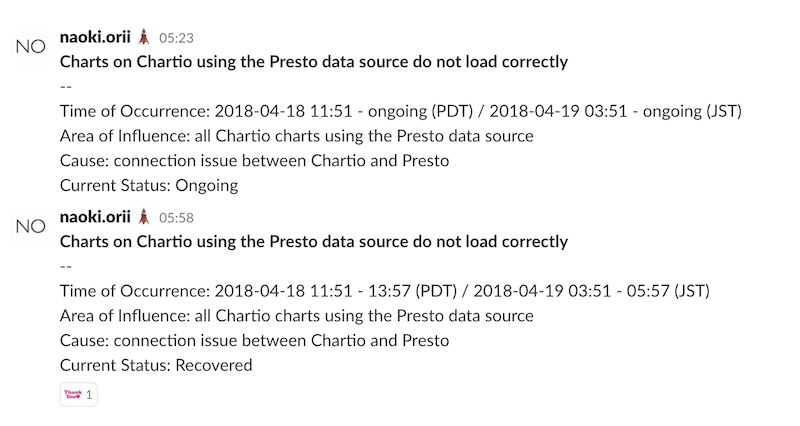
Task: Click the Cause line in the 05:23 message
Action: click(x=255, y=161)
